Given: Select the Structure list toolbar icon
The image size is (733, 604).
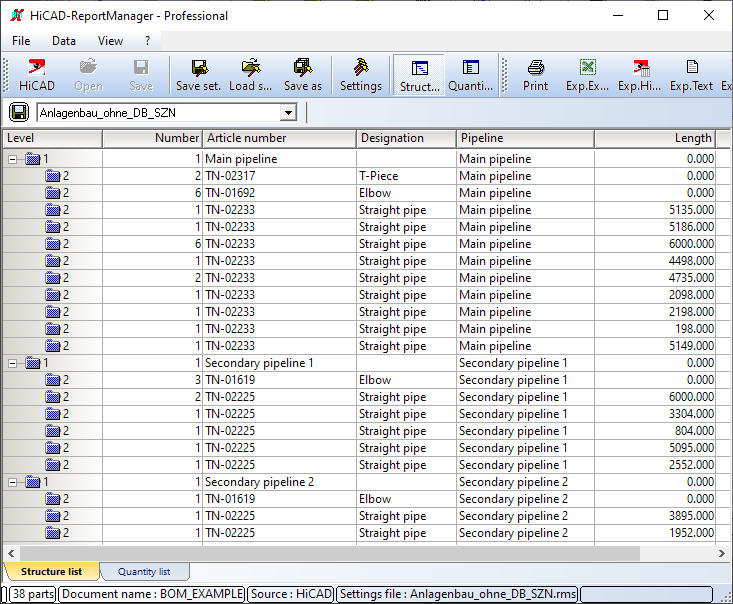Looking at the screenshot, I should (x=419, y=68).
